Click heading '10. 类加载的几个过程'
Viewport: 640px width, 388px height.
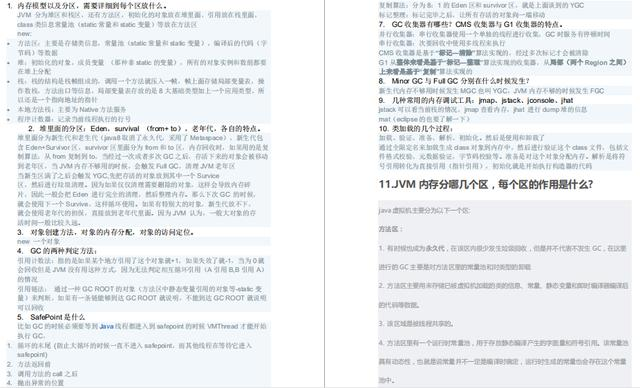coord(416,128)
